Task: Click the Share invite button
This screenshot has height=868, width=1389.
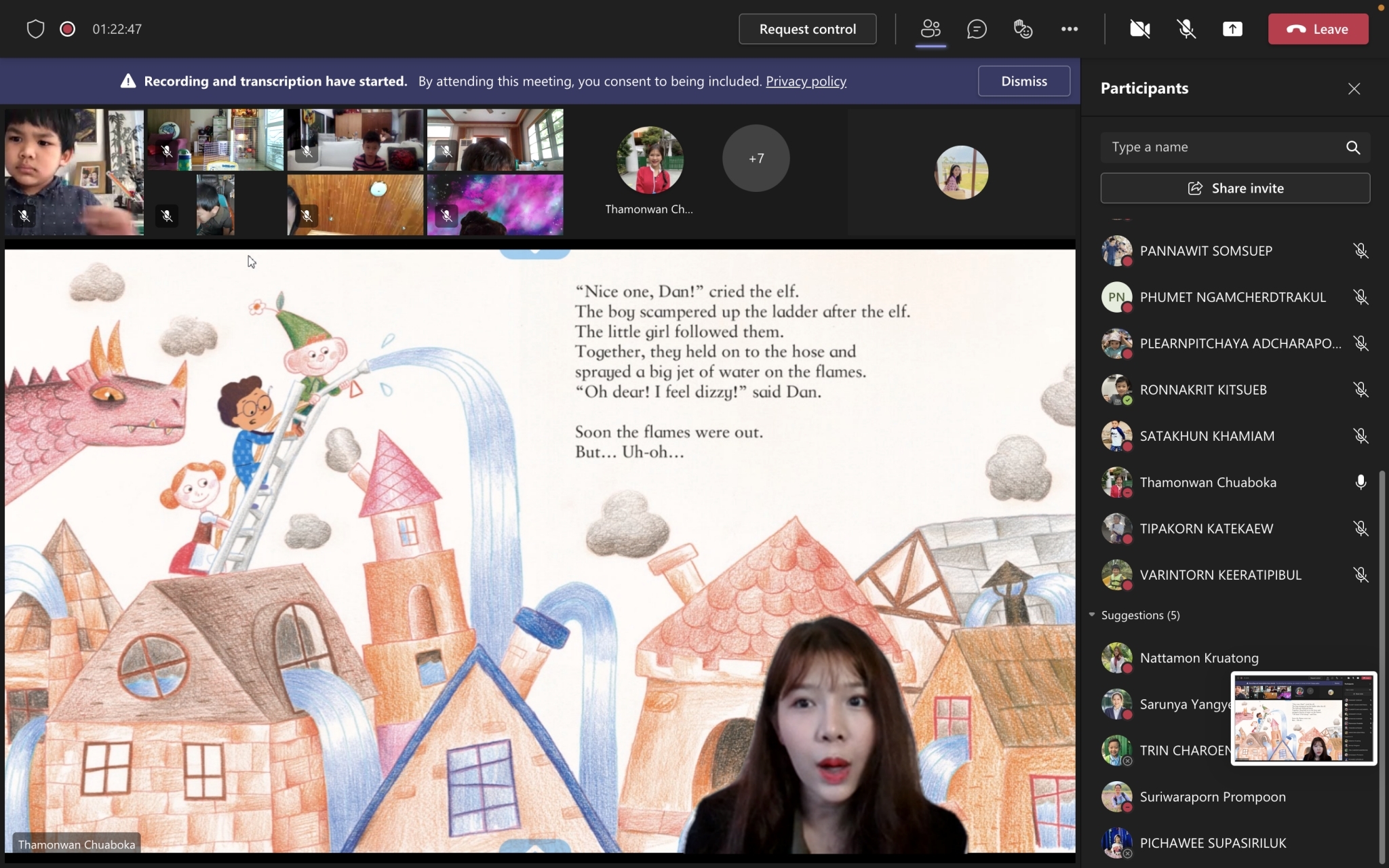Action: (x=1235, y=188)
